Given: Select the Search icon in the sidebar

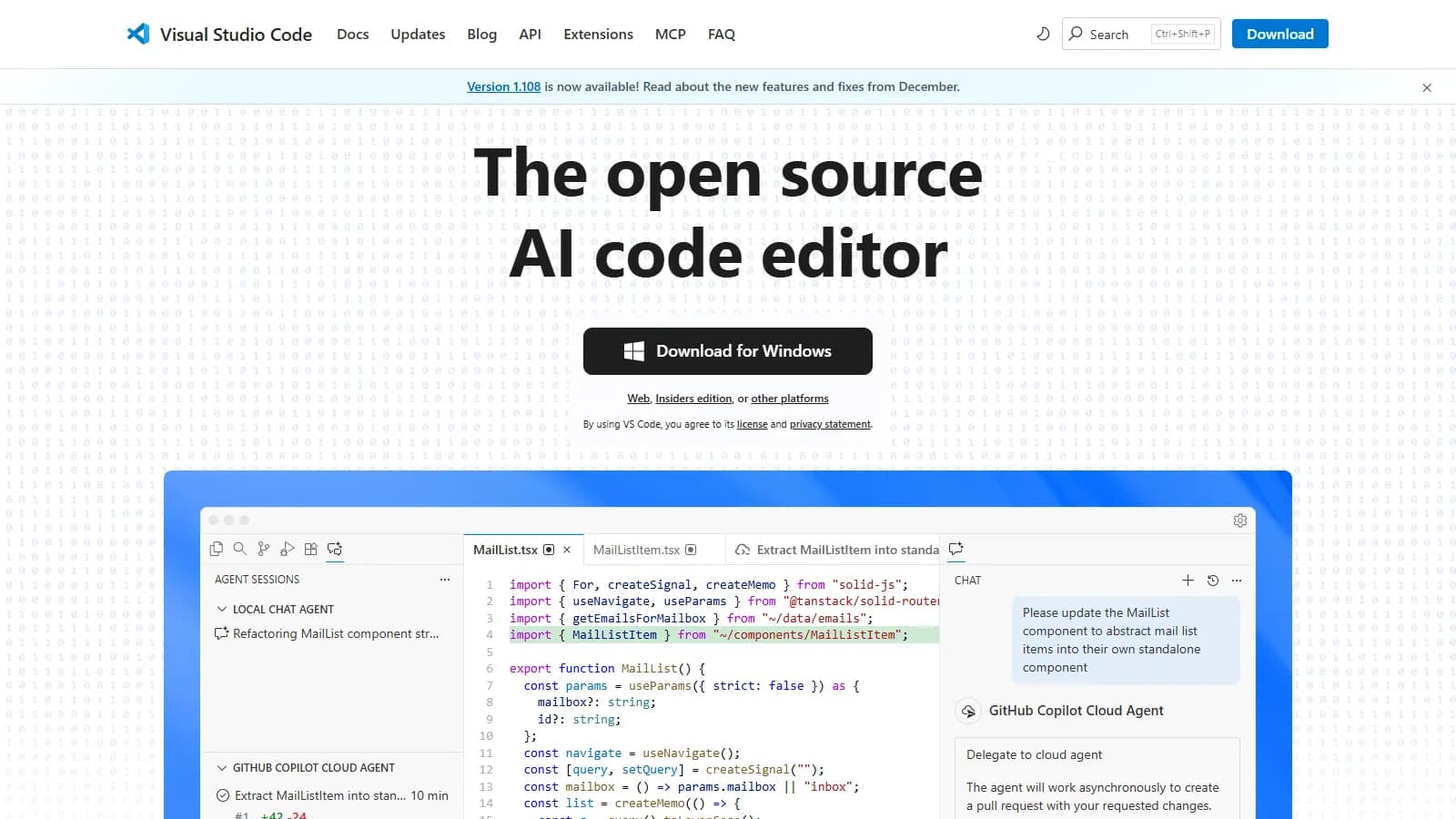Looking at the screenshot, I should point(239,549).
